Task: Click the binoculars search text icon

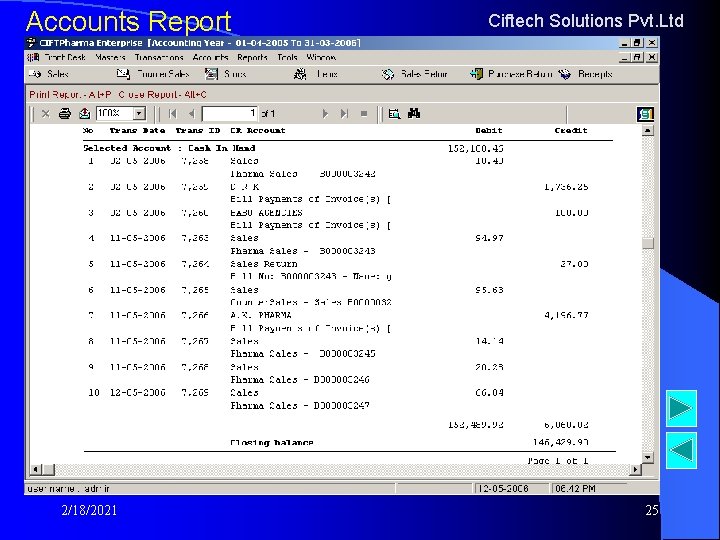Action: coord(414,113)
